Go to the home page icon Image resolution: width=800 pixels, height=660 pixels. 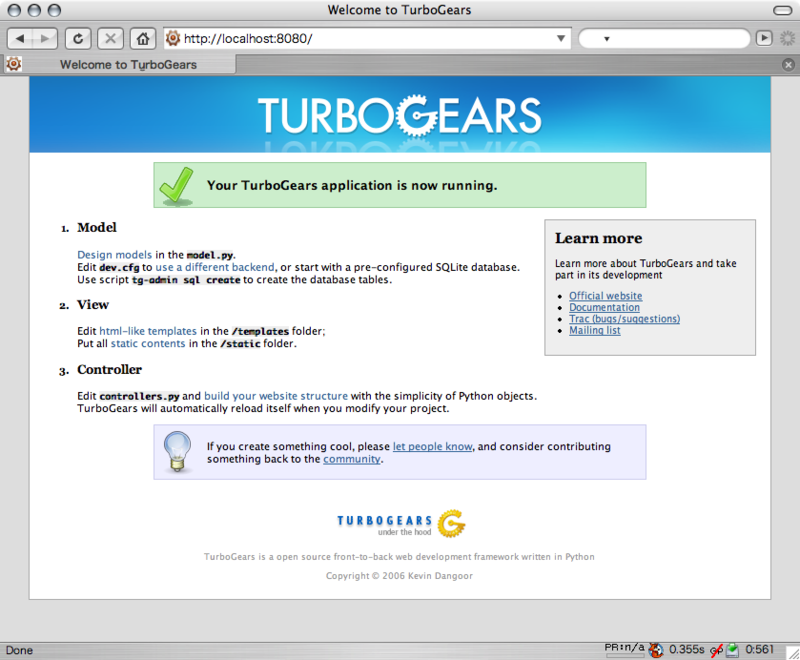click(x=144, y=39)
